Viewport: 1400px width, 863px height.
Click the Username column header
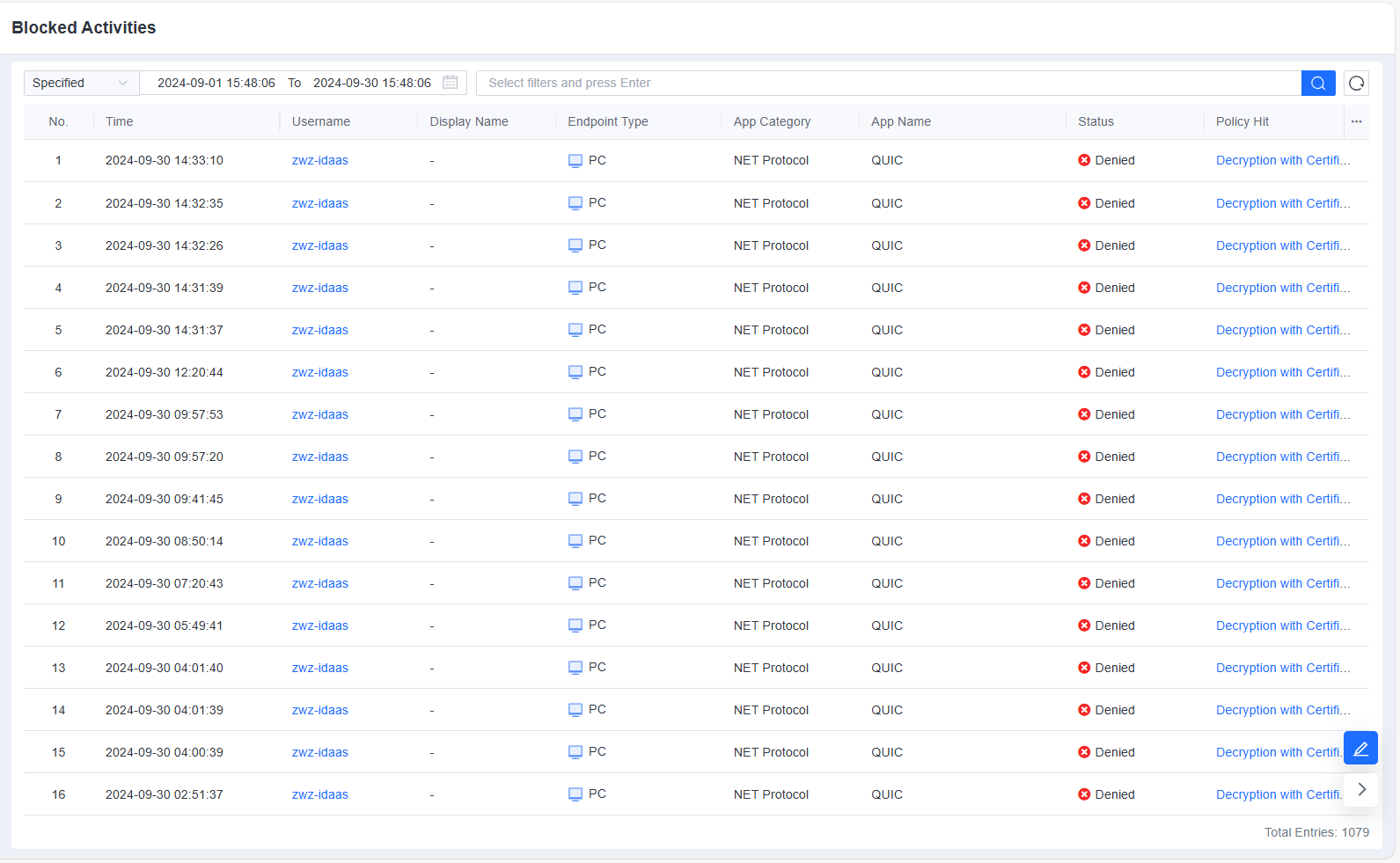(x=321, y=121)
